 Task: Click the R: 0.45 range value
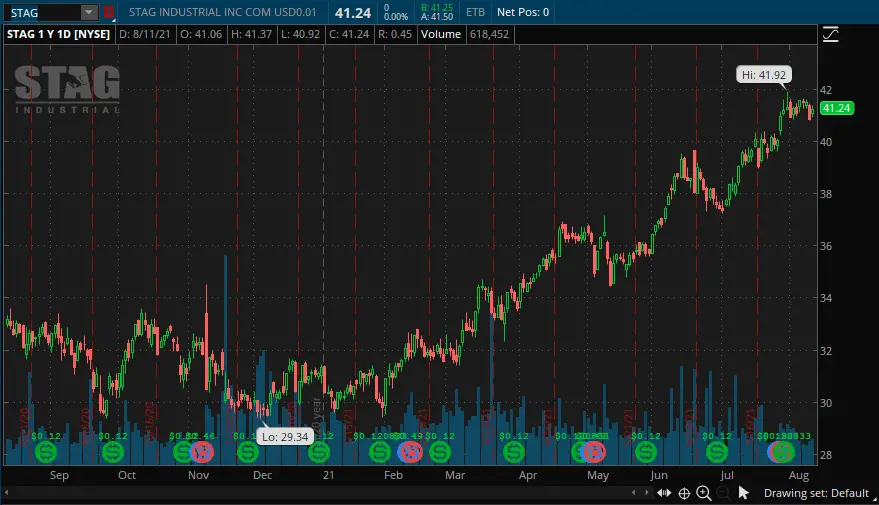[x=395, y=34]
